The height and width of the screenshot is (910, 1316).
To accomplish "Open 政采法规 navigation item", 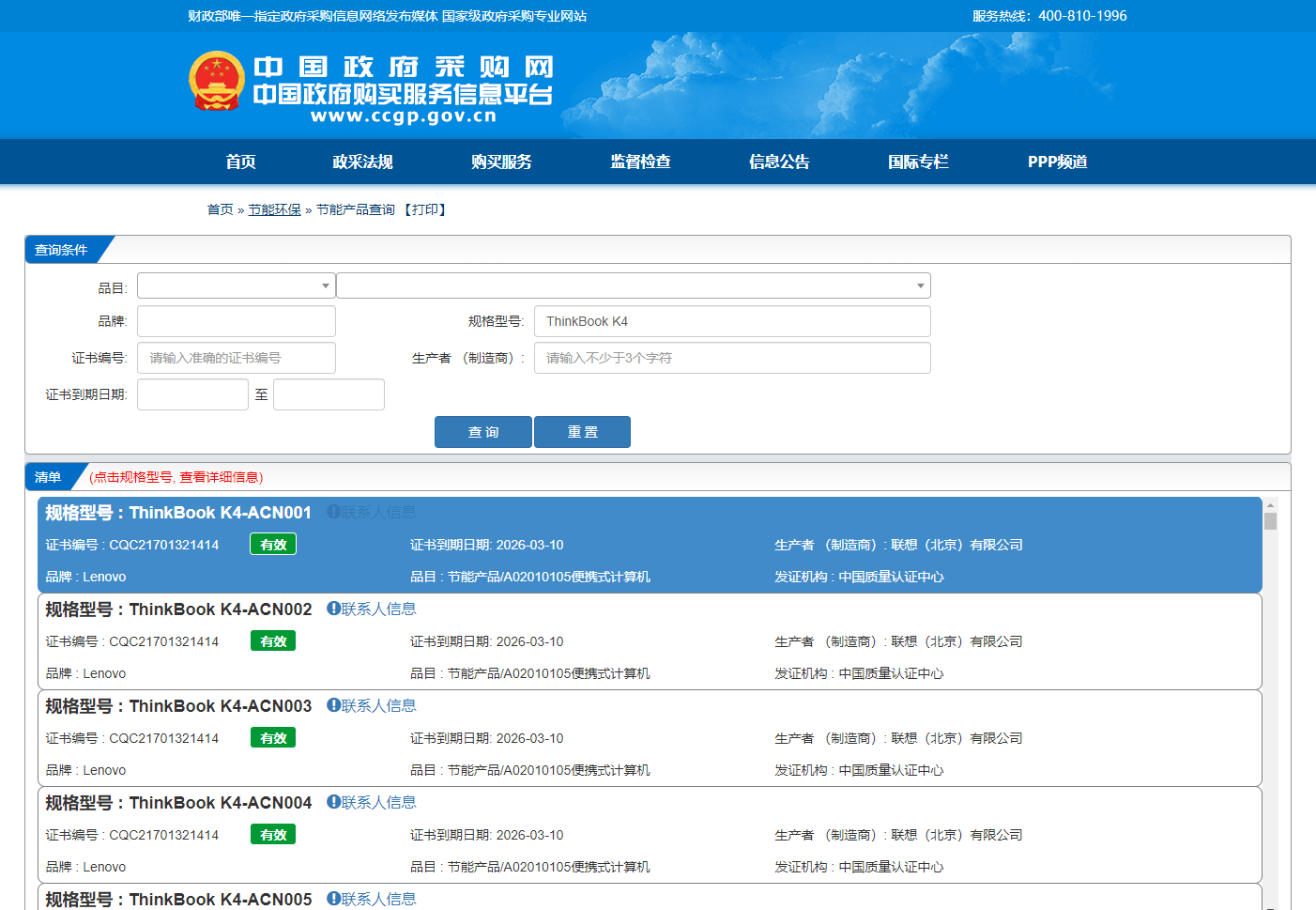I will pos(362,162).
